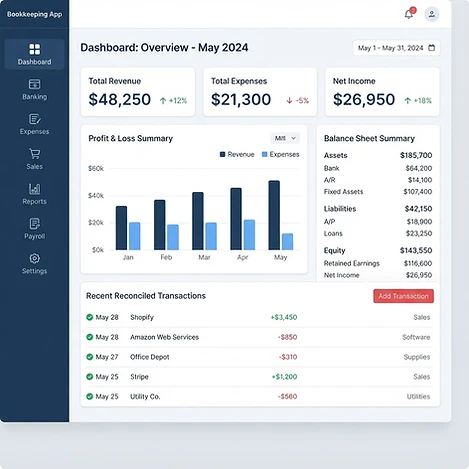The width and height of the screenshot is (469, 469).
Task: Click the Office Depot reconciled check icon
Action: [90, 357]
